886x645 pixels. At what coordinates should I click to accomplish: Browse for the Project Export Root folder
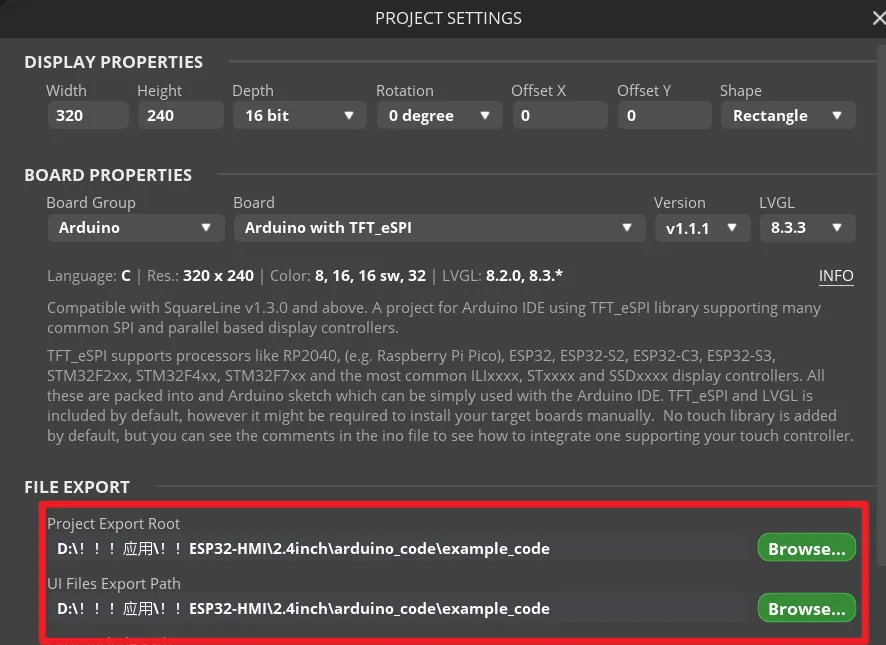click(806, 549)
